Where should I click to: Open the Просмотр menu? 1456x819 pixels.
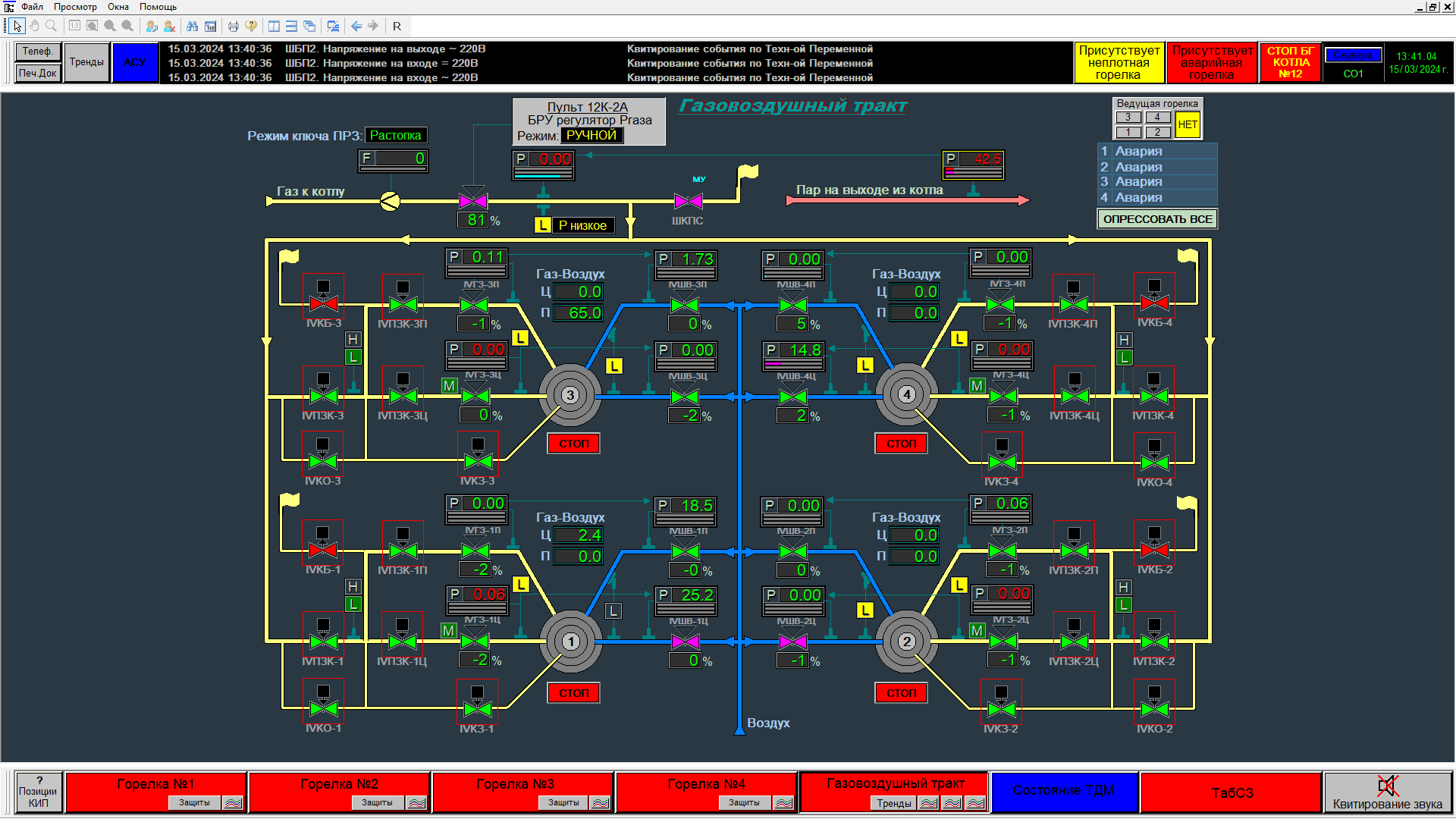click(75, 7)
